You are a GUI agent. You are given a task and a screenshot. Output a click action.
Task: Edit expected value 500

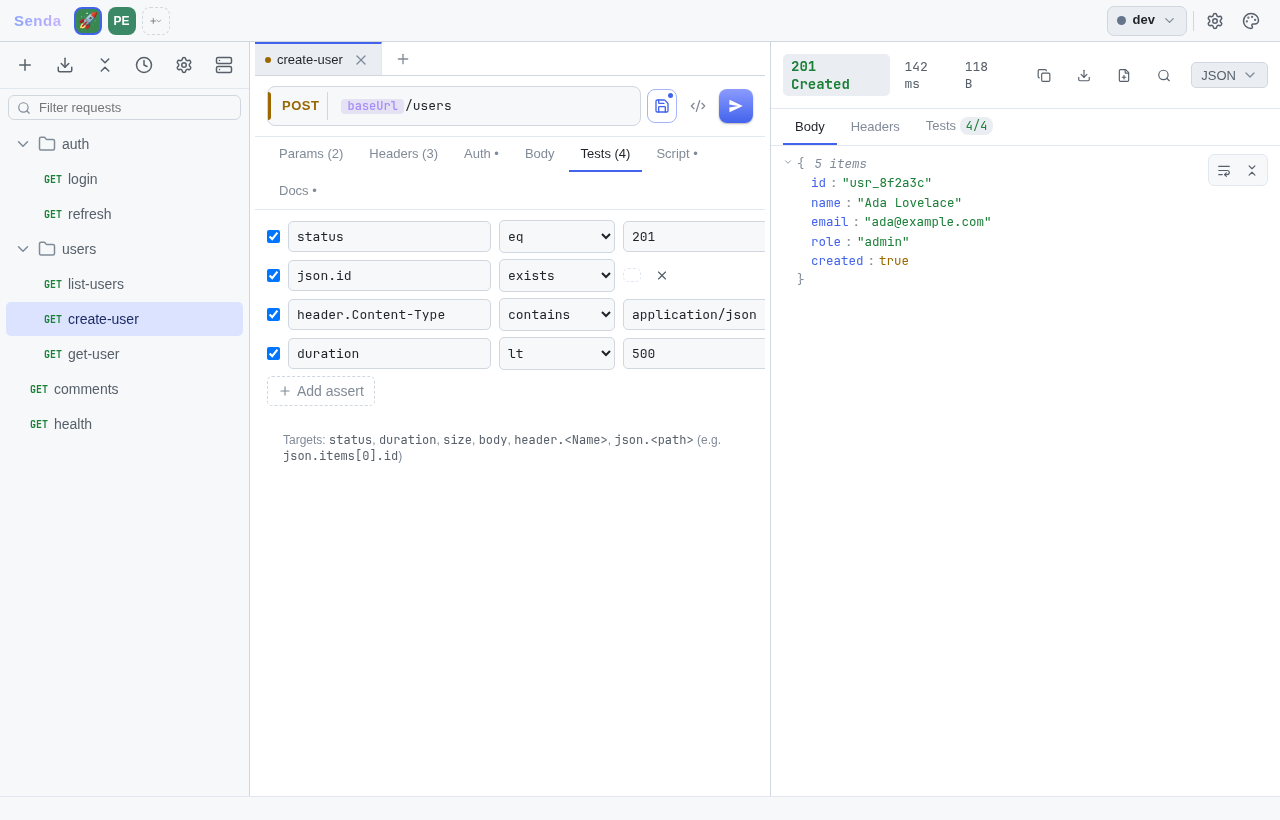tap(694, 354)
